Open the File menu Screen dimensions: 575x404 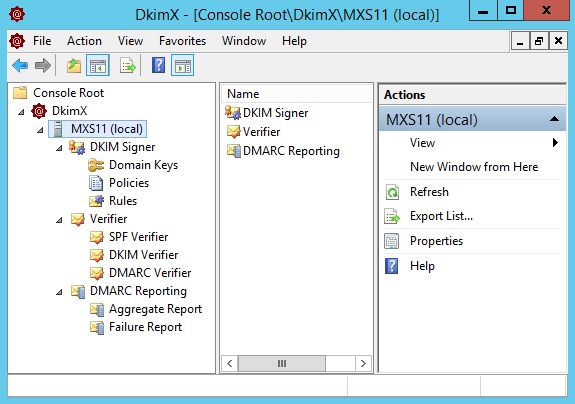[42, 41]
